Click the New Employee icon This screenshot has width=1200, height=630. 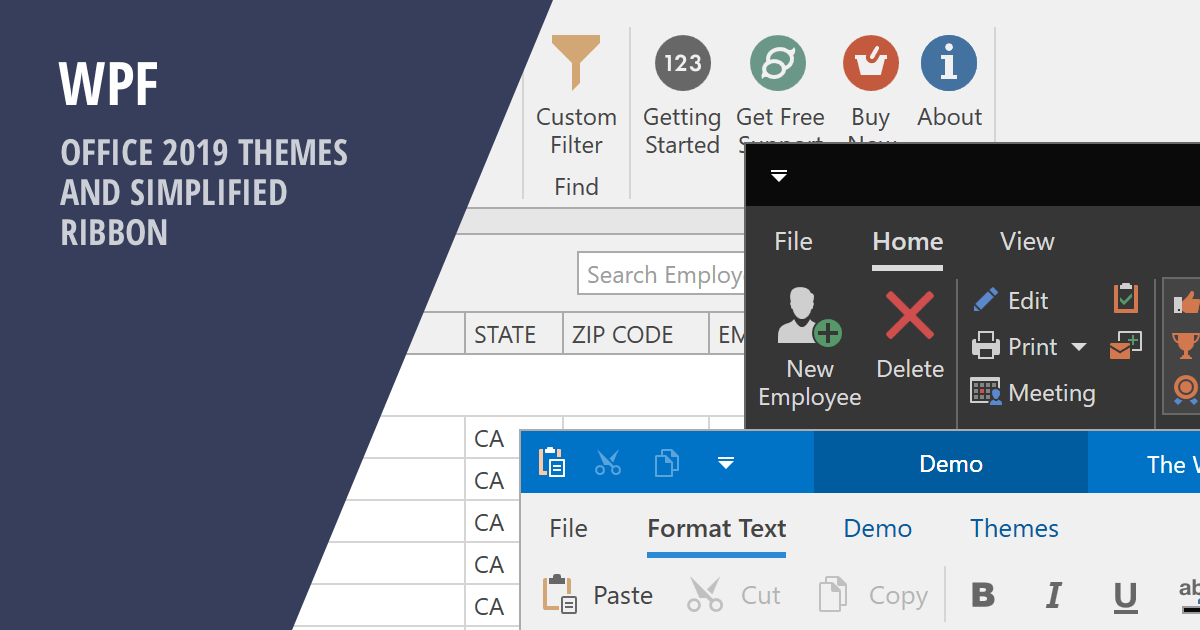[x=809, y=318]
